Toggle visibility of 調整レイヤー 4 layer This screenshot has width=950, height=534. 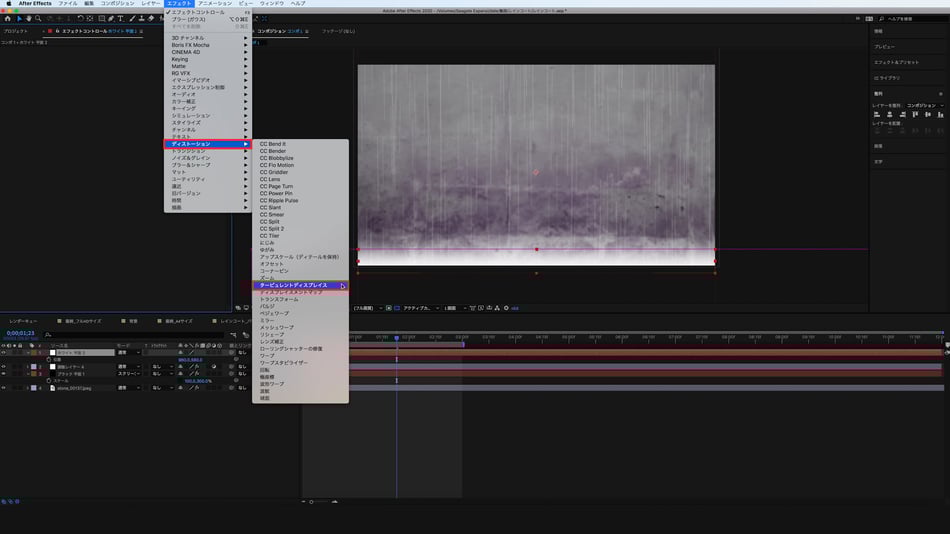click(3, 366)
